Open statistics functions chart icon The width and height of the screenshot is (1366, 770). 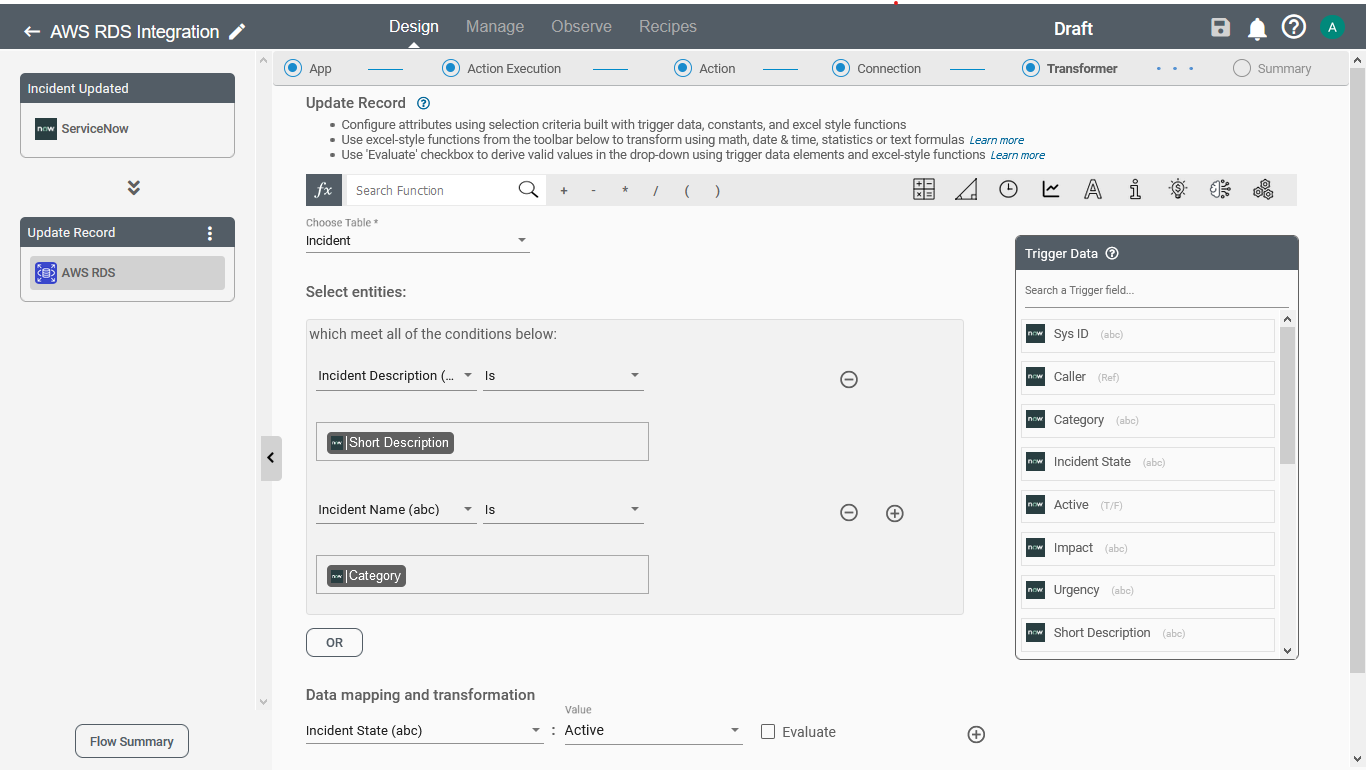[x=1051, y=189]
